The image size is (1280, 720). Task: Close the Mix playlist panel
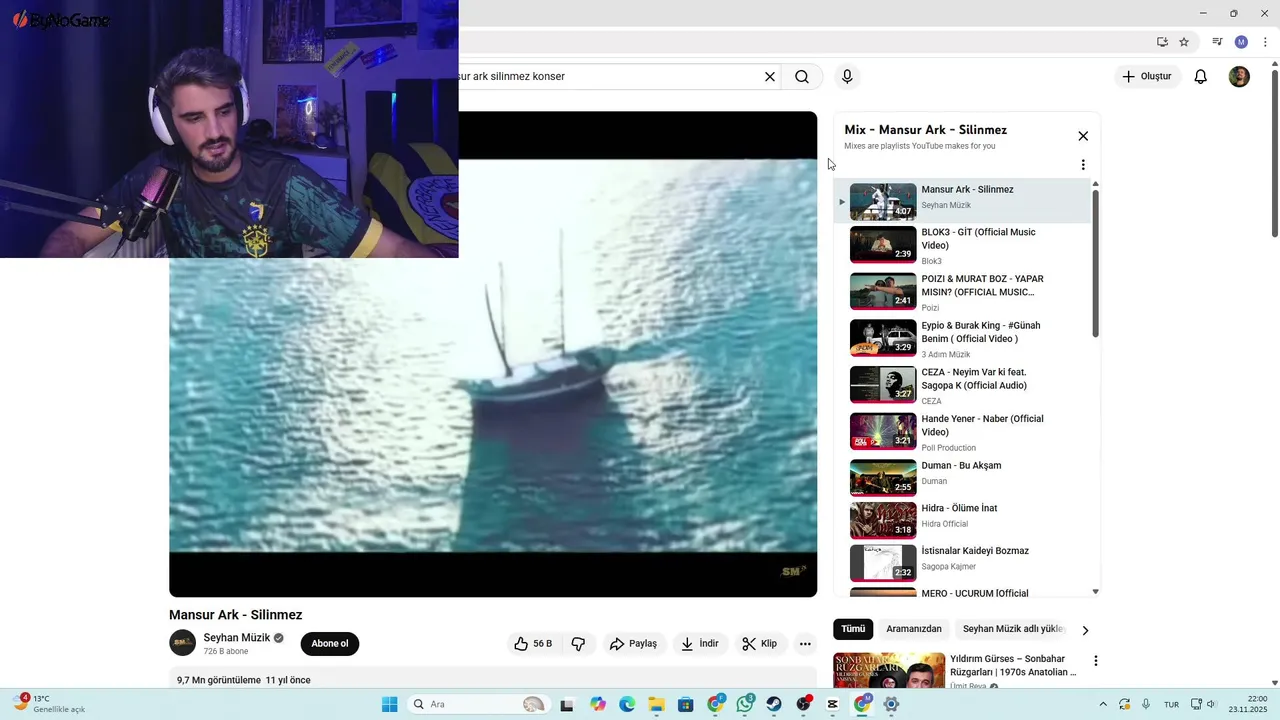[x=1083, y=136]
